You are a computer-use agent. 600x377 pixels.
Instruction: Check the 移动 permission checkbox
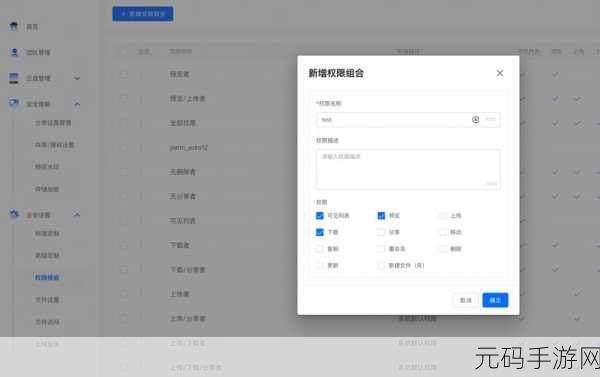(x=443, y=232)
